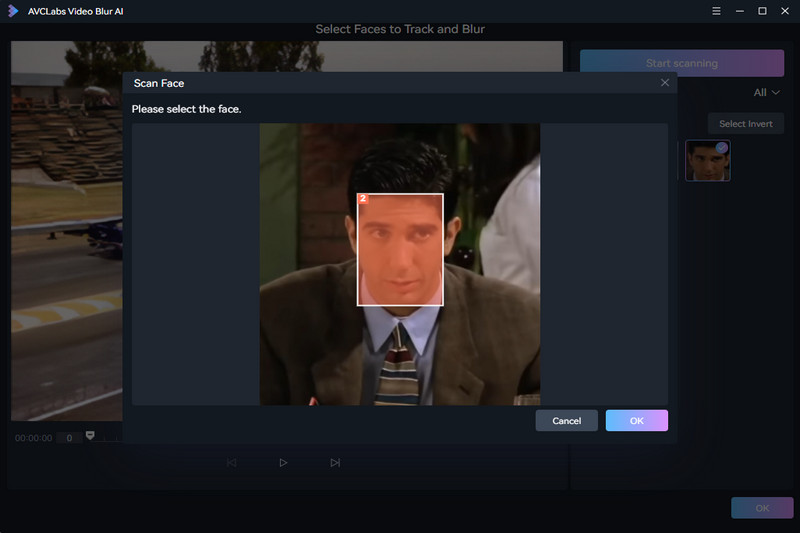
Task: Select the scanned face thumbnail
Action: click(x=708, y=161)
